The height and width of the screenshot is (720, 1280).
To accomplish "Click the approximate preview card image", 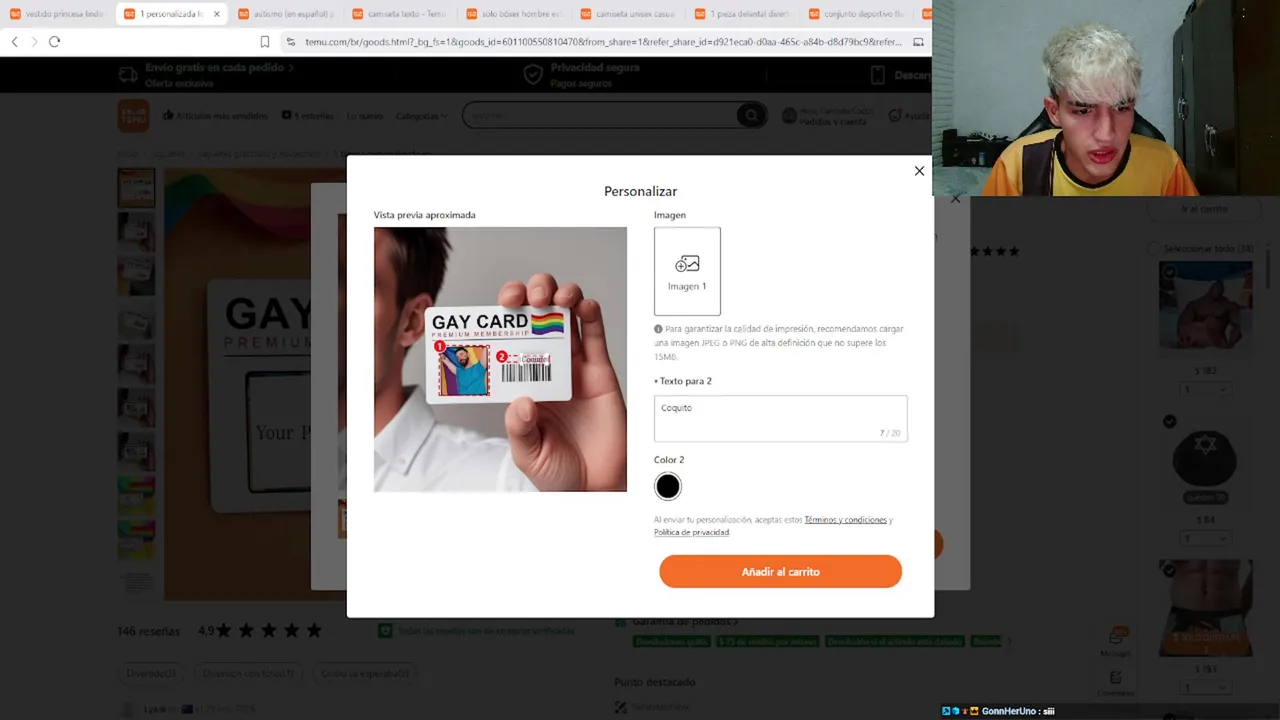I will click(500, 359).
